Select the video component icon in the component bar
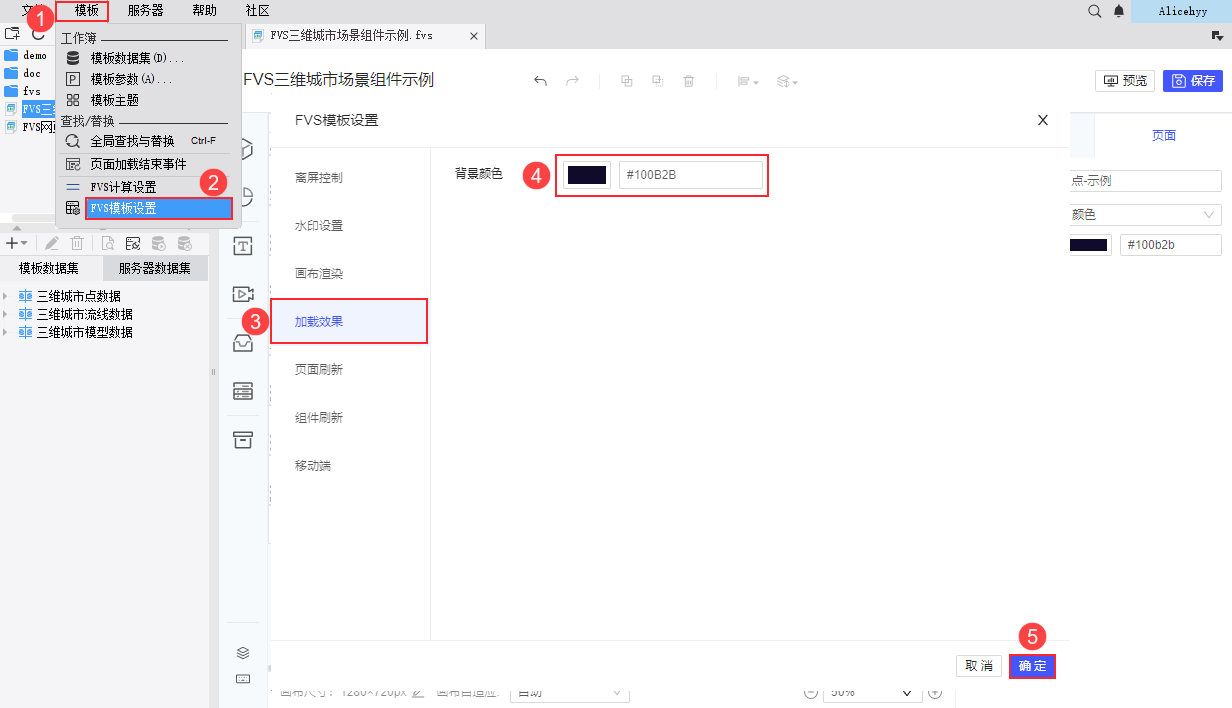This screenshot has height=708, width=1232. coord(243,294)
